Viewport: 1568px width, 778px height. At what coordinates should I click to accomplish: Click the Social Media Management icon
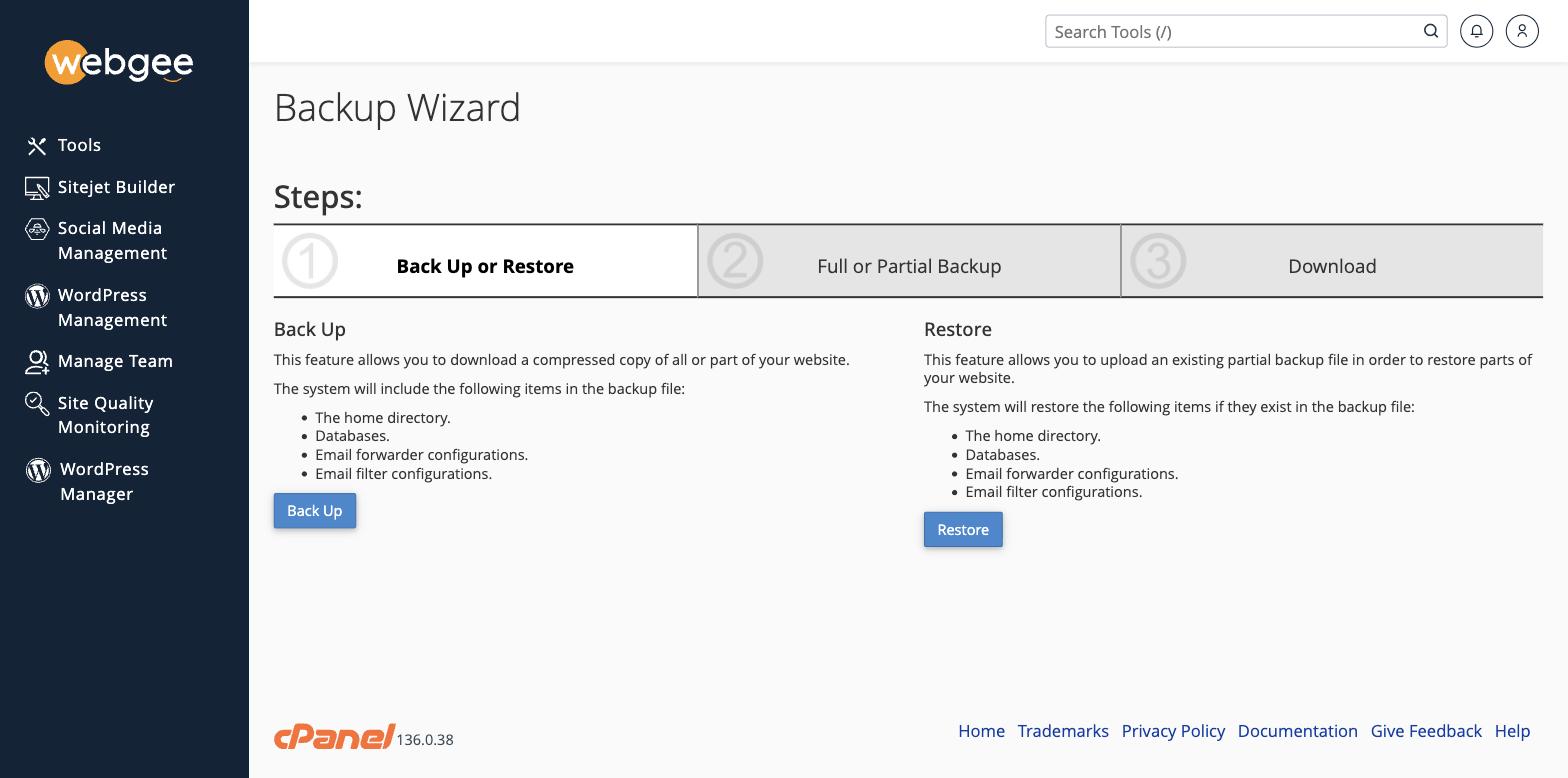37,229
